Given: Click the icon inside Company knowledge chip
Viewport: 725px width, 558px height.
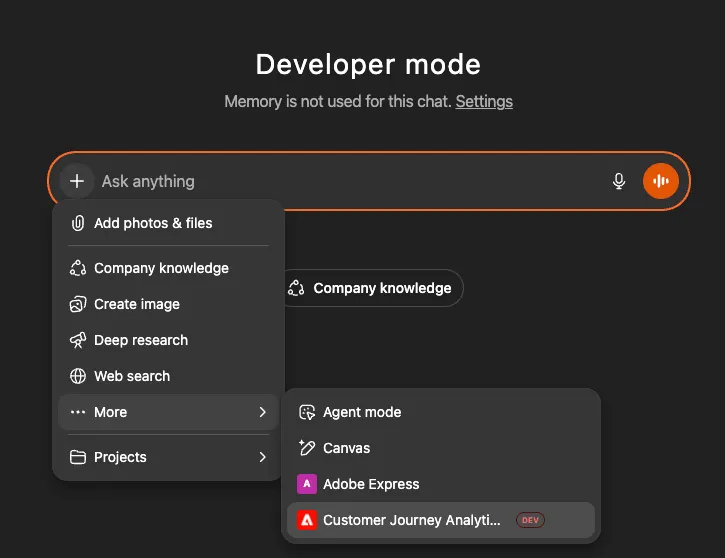Looking at the screenshot, I should 296,288.
